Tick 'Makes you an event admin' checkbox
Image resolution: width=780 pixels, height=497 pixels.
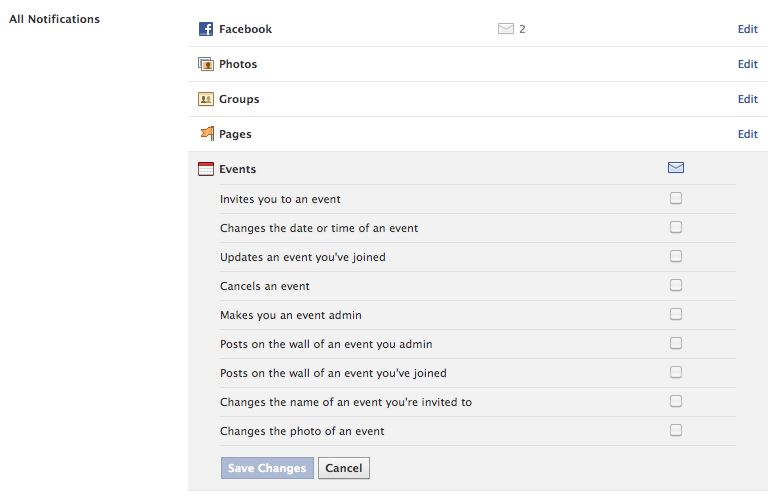coord(676,314)
